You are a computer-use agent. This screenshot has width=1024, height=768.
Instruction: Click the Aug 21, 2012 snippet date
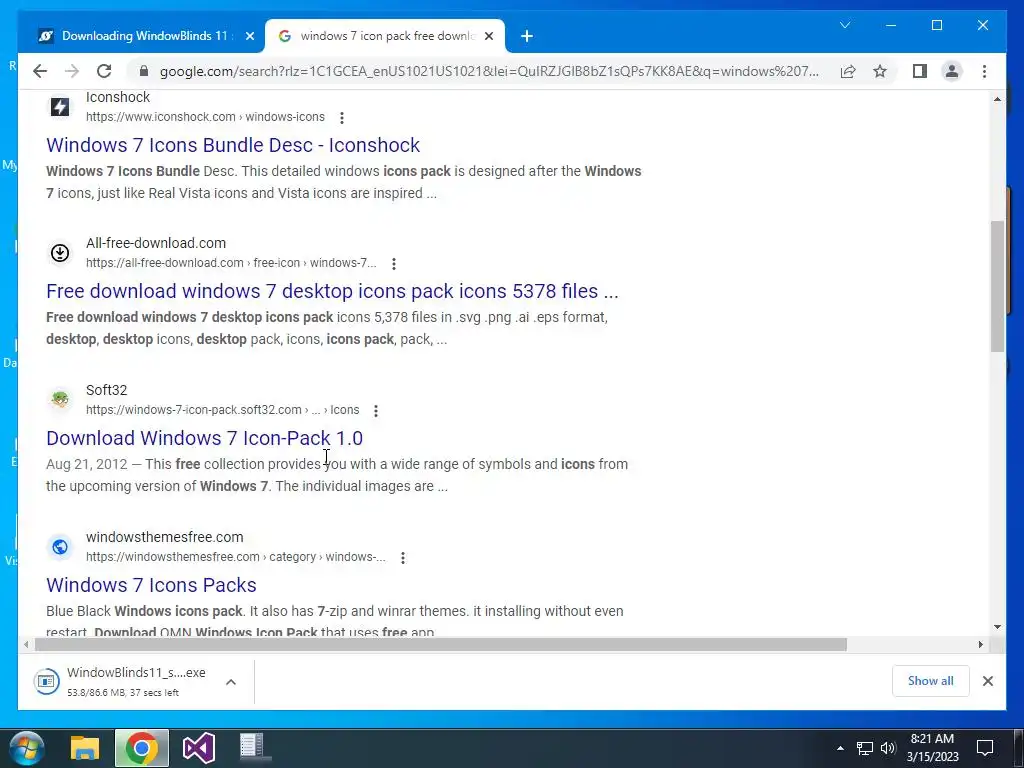(87, 464)
